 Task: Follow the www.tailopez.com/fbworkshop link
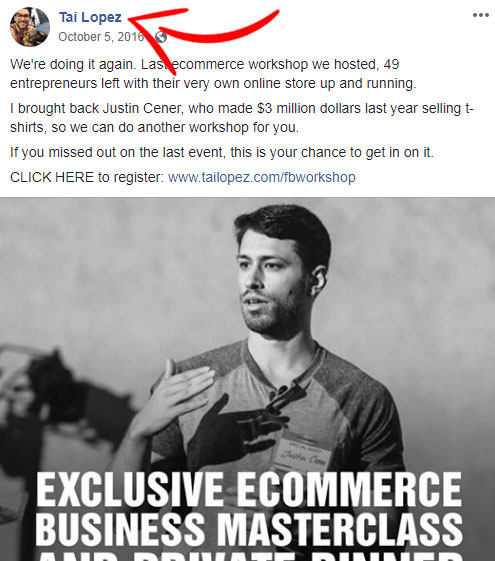[x=261, y=177]
